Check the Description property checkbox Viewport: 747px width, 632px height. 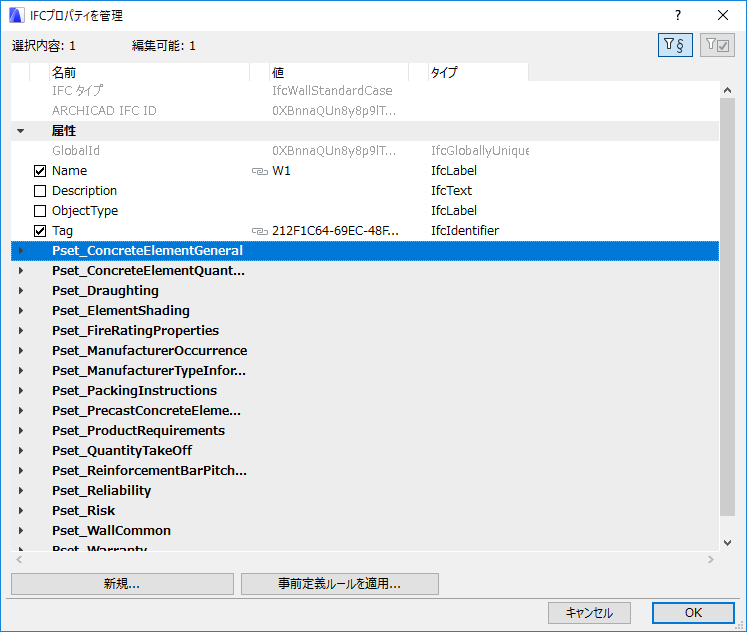click(x=40, y=191)
